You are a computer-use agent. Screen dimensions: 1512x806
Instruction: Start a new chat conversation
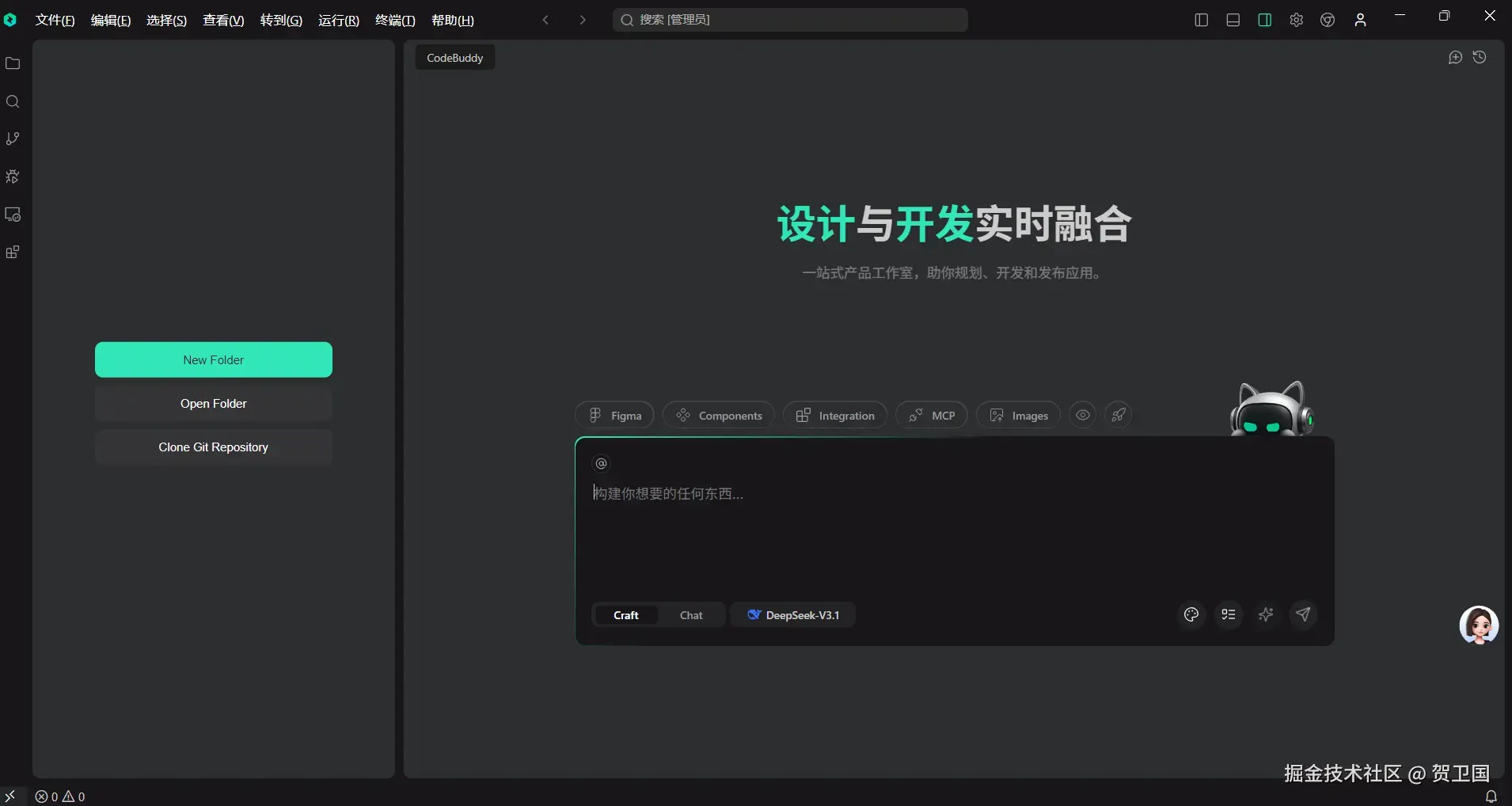1455,57
